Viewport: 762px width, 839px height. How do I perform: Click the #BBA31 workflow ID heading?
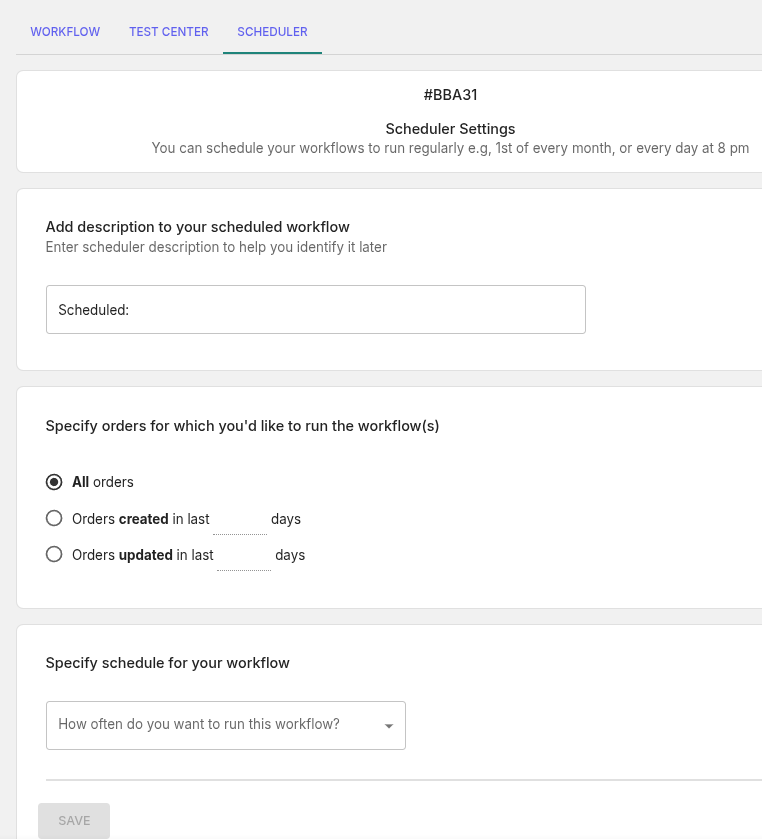coord(450,95)
